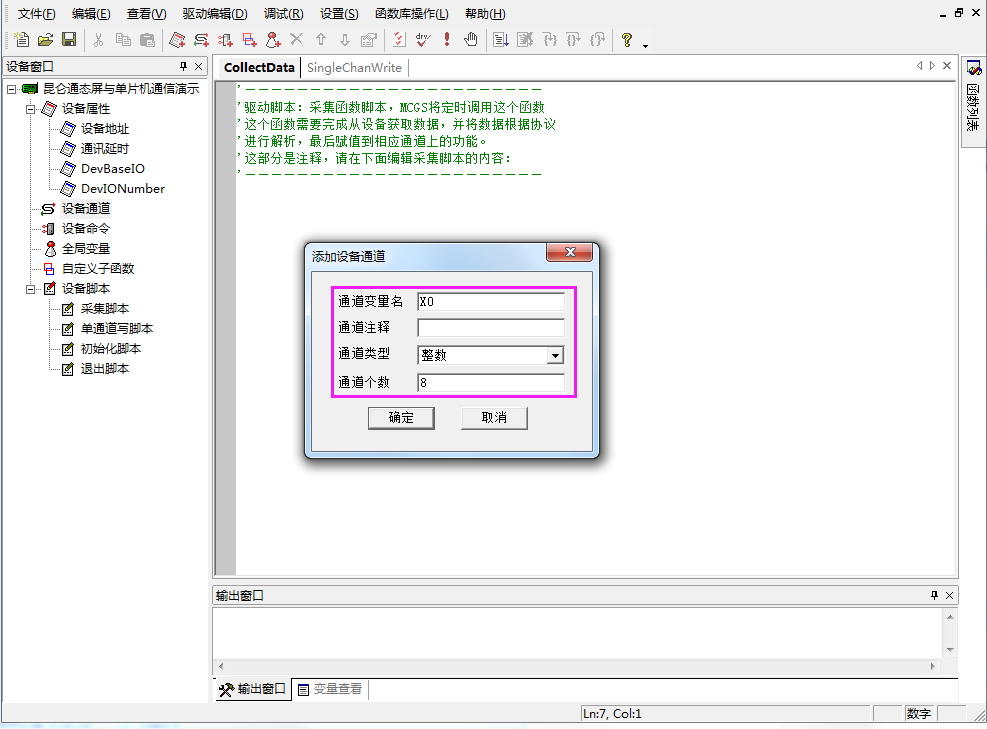Screen dimensions: 987x729
Task: Open the 函数库操作(L) menu
Action: click(x=412, y=14)
